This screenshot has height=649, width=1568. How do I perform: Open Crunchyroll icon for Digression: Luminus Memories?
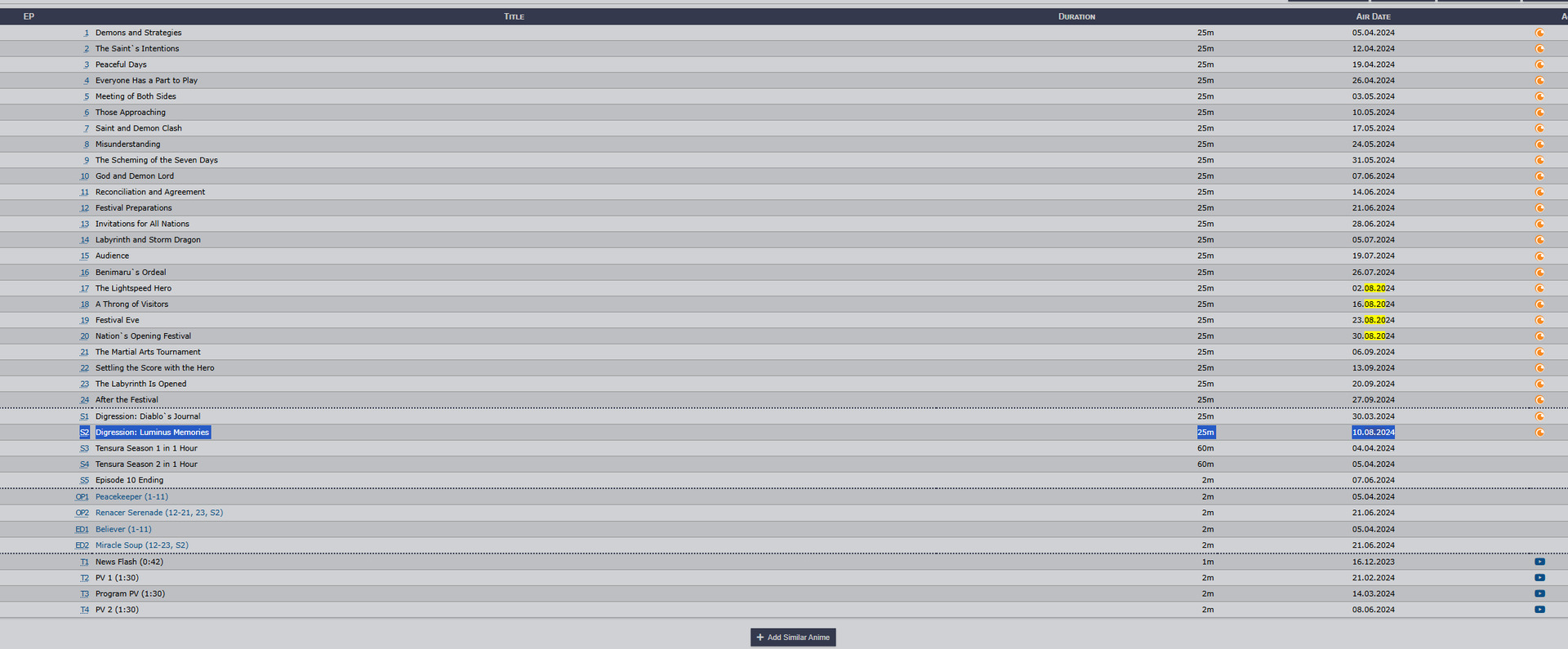tap(1539, 433)
